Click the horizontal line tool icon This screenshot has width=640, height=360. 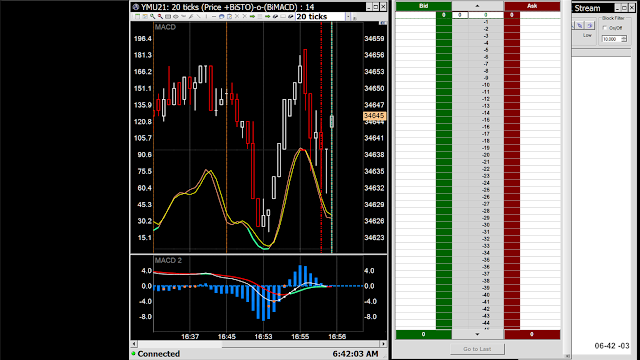(x=214, y=16)
